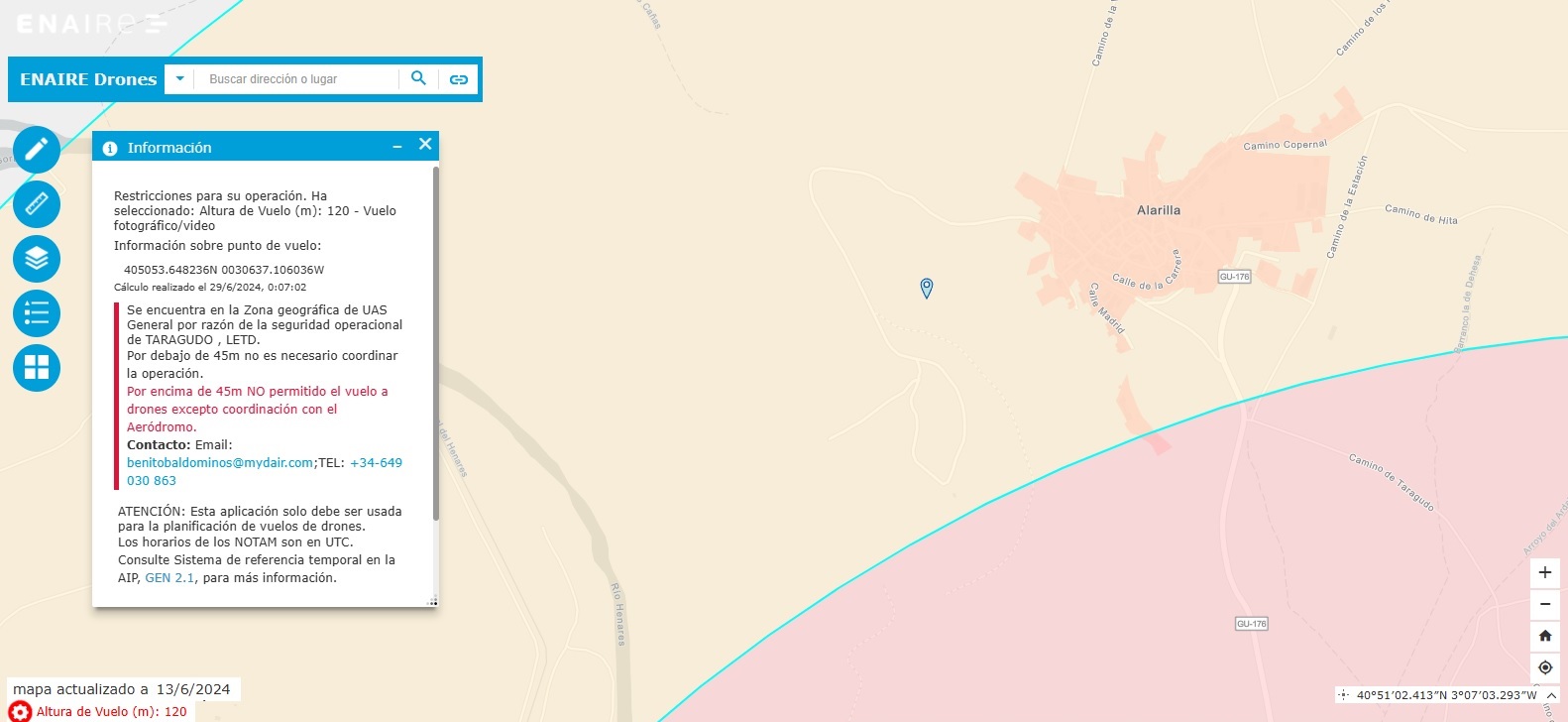Click the blue location pin on map
The width and height of the screenshot is (1568, 722).
pos(927,288)
